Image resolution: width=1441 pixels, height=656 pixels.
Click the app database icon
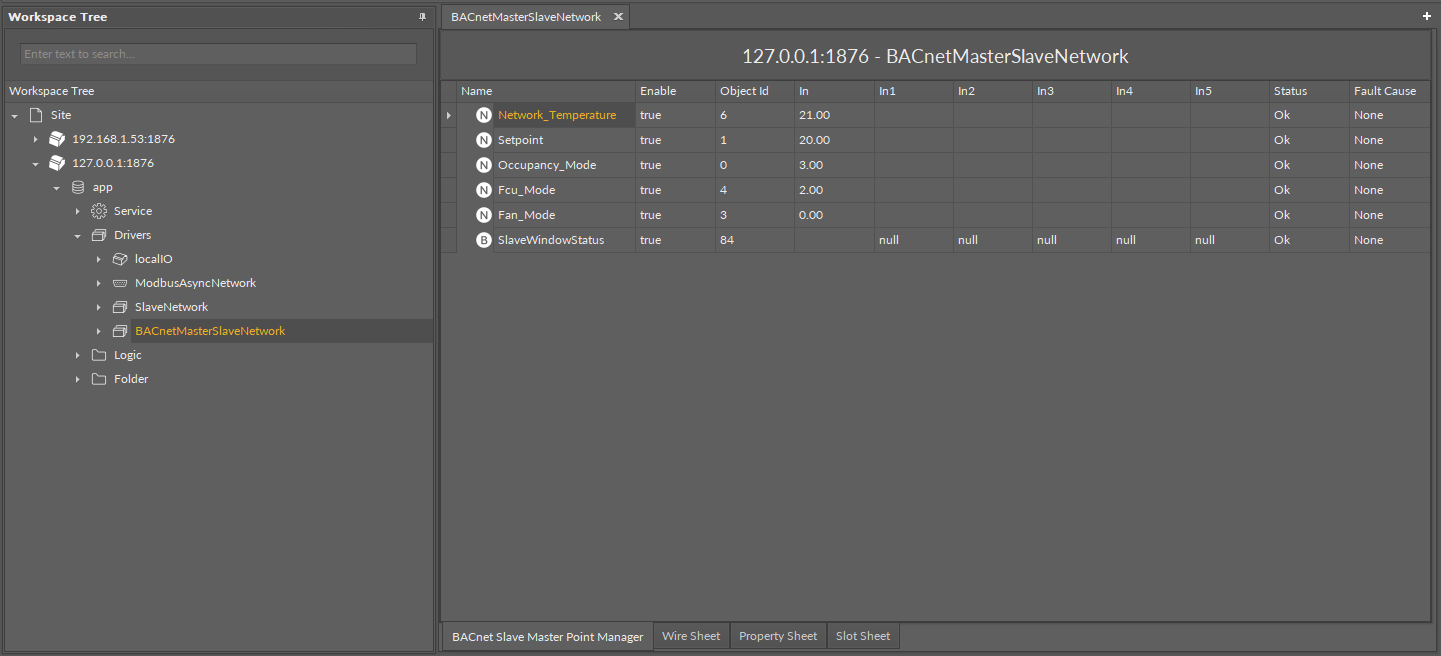[x=78, y=187]
